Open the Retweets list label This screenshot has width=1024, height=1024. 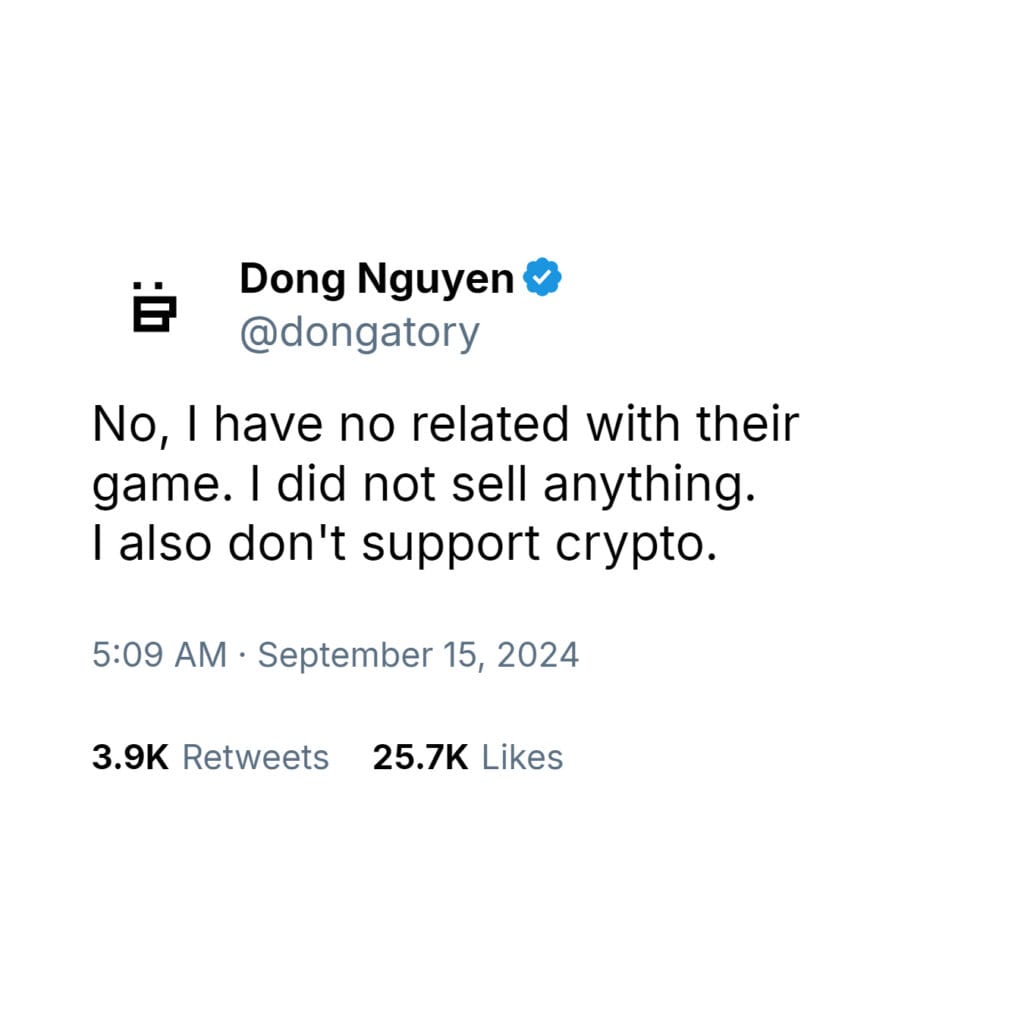[x=255, y=757]
